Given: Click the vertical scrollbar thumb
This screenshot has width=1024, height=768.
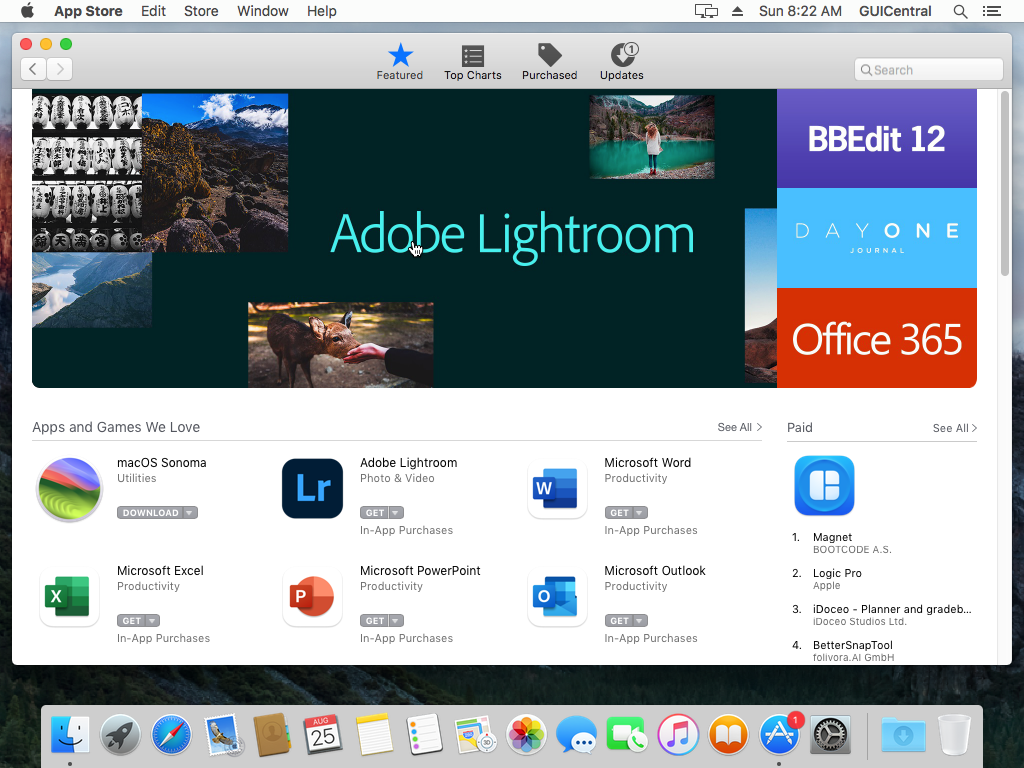Looking at the screenshot, I should tap(1004, 184).
